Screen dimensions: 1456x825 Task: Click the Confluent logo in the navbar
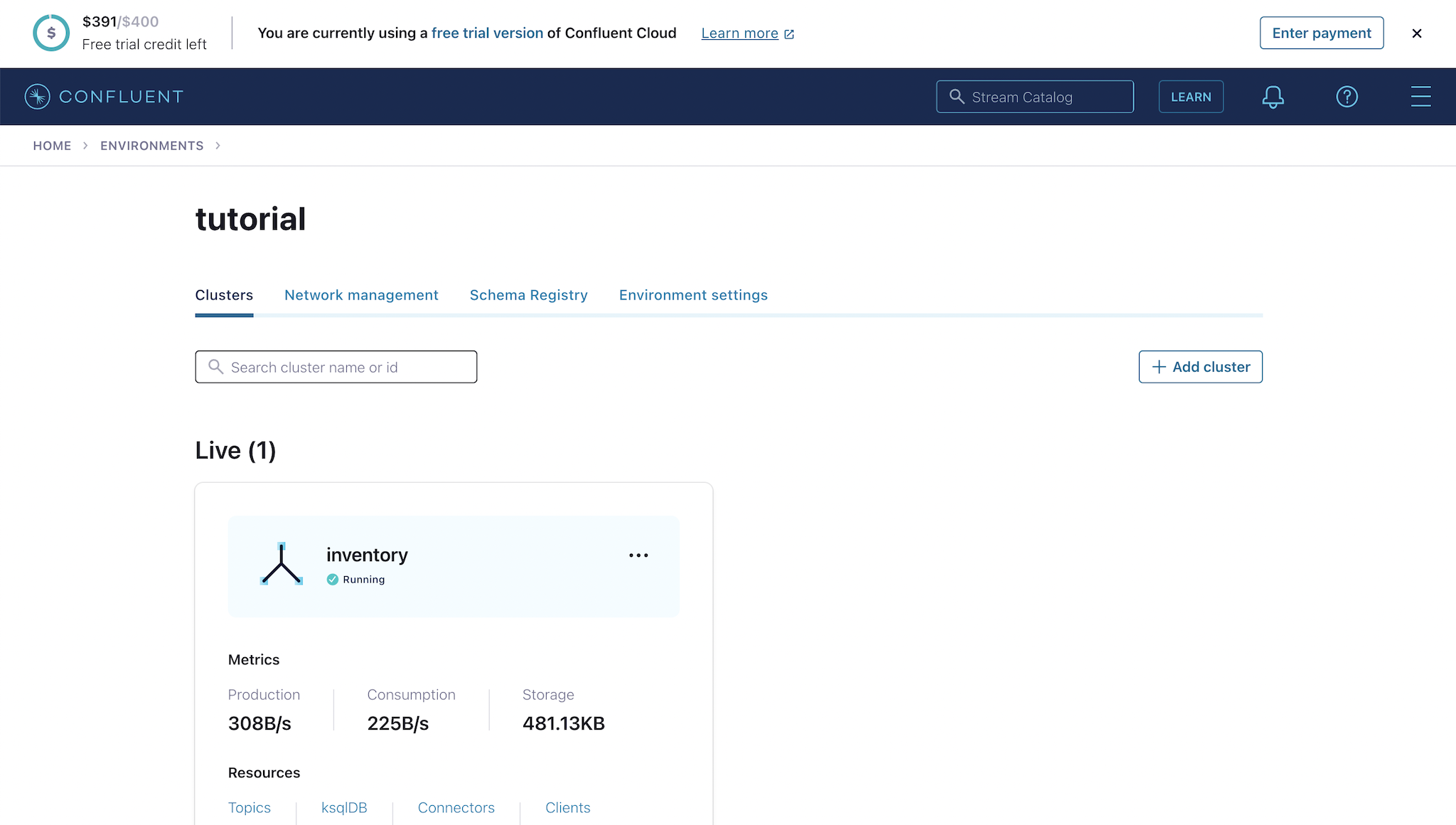click(x=104, y=96)
